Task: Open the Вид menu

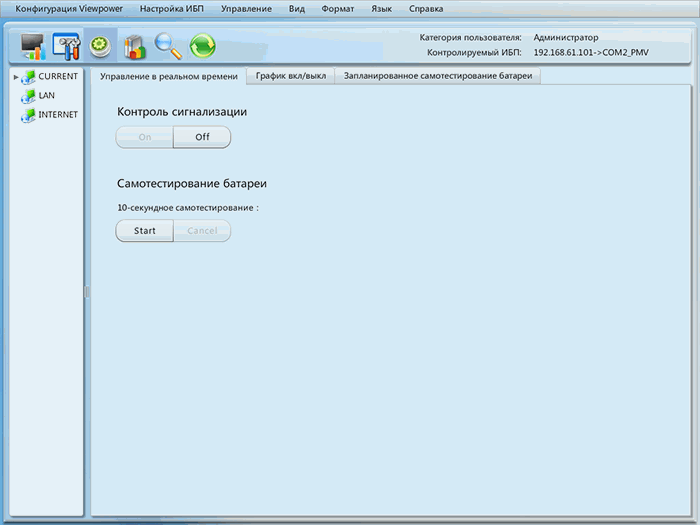Action: tap(296, 9)
